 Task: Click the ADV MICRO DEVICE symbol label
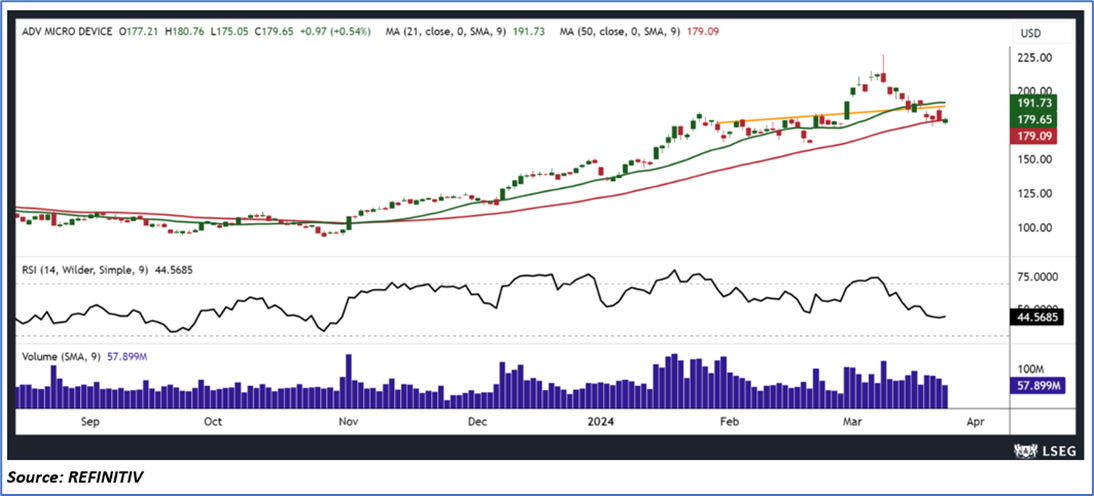coord(68,31)
